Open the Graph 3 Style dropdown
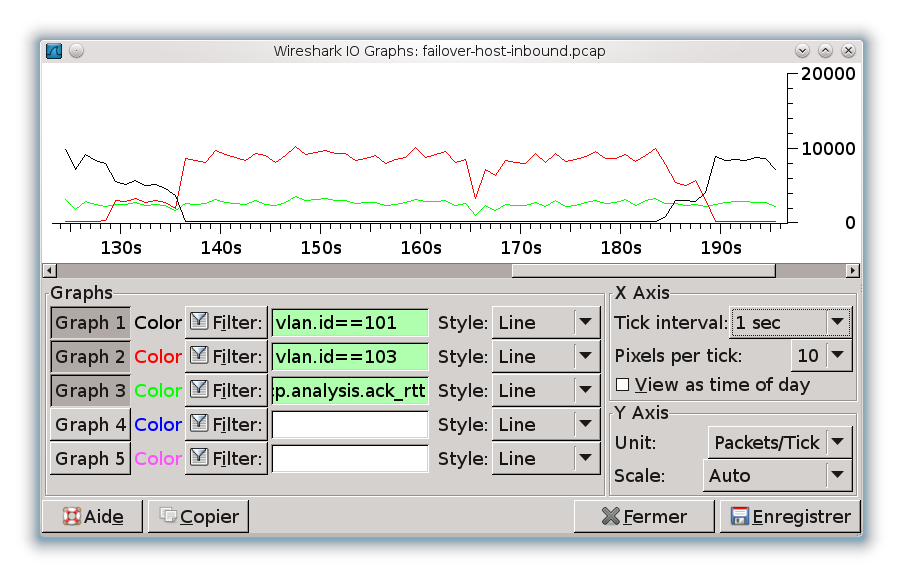 coord(546,390)
